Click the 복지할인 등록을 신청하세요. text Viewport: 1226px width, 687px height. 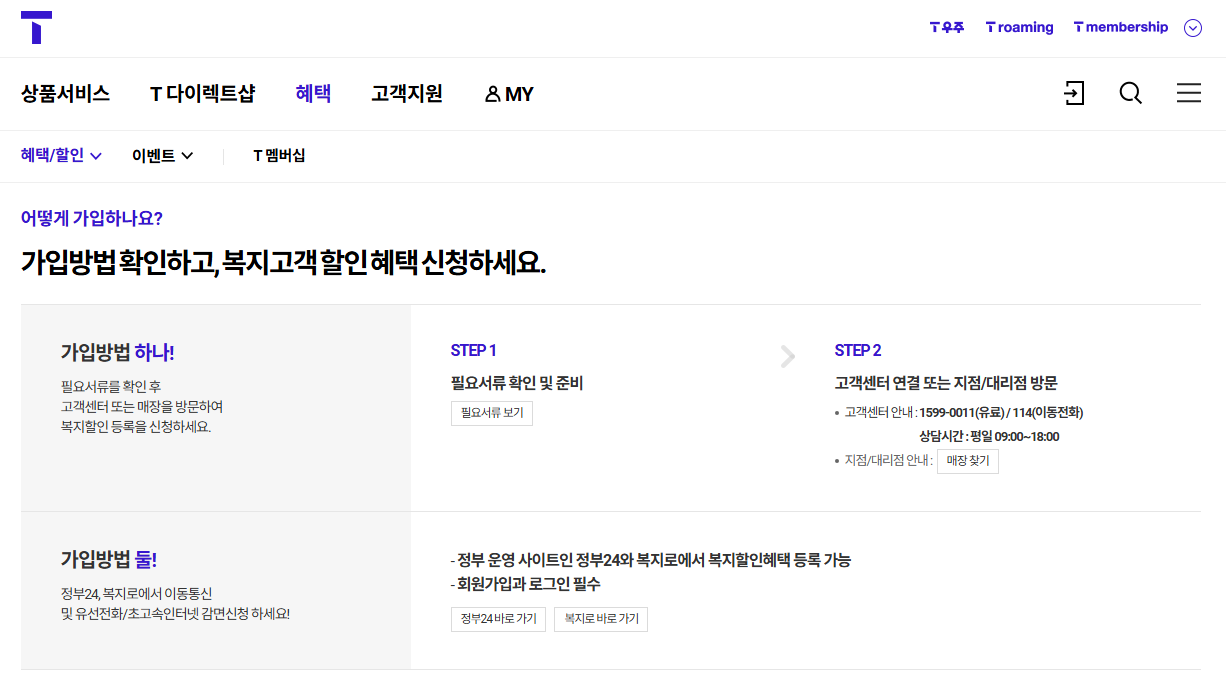coord(136,427)
